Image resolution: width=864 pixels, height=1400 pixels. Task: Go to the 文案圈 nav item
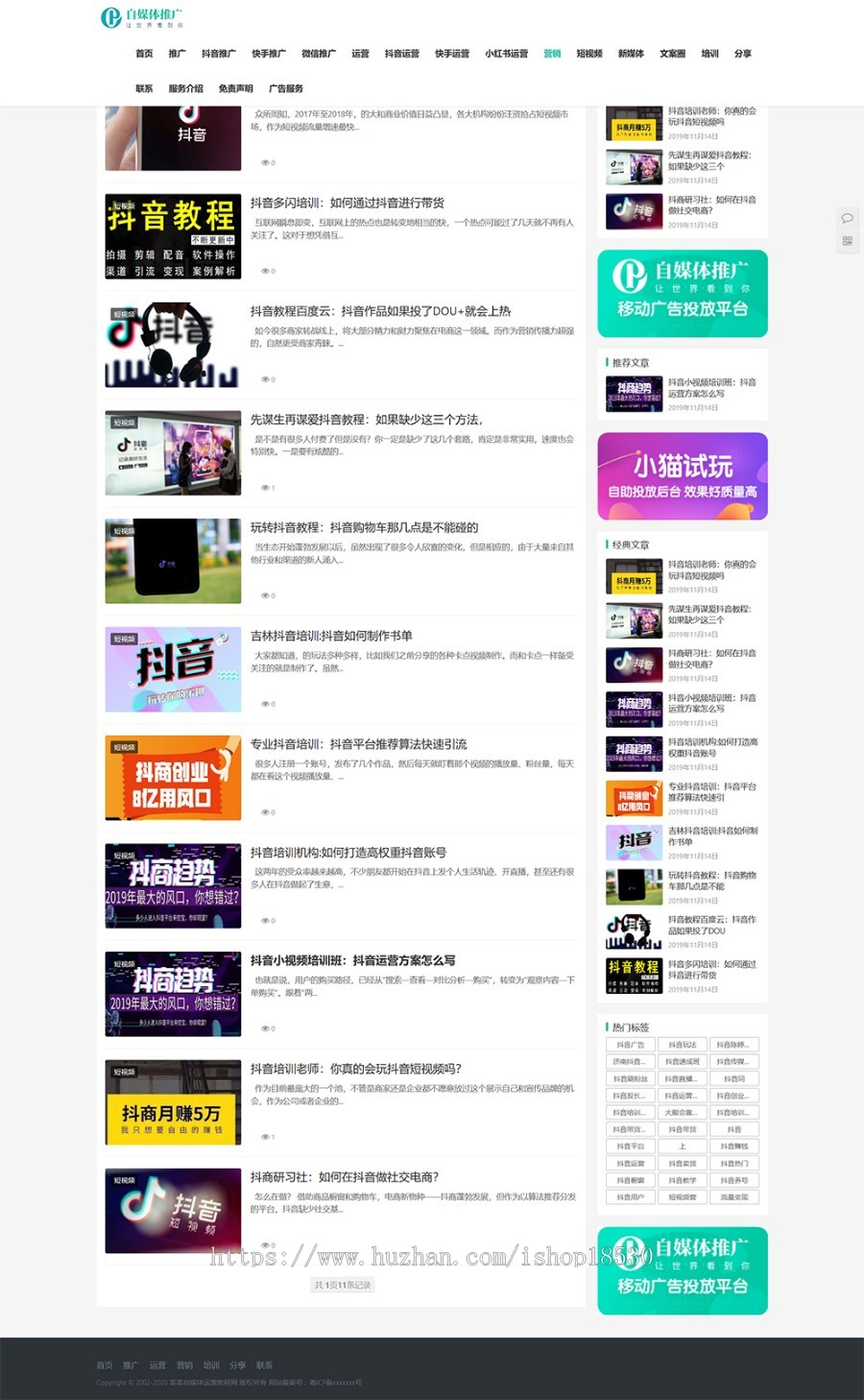pyautogui.click(x=673, y=54)
